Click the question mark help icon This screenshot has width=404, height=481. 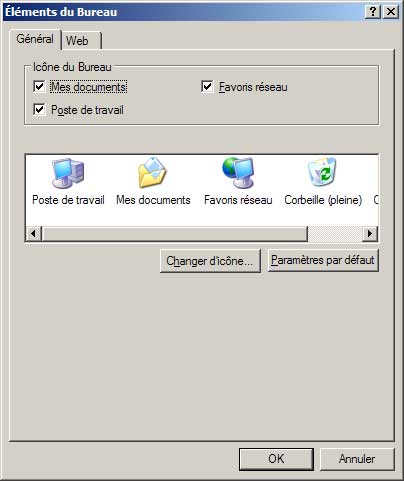tap(373, 12)
